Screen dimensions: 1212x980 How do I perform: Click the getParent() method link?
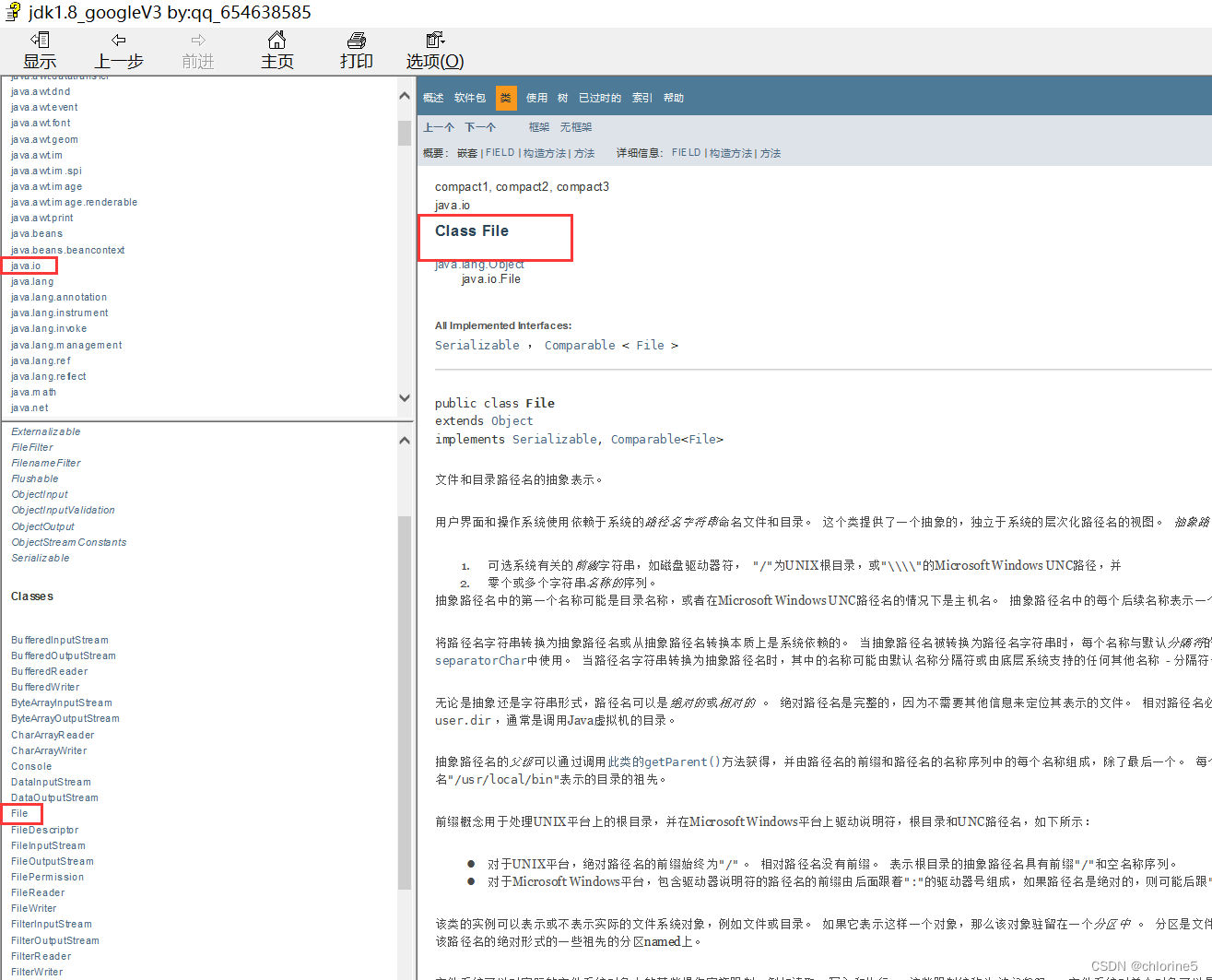coord(682,762)
